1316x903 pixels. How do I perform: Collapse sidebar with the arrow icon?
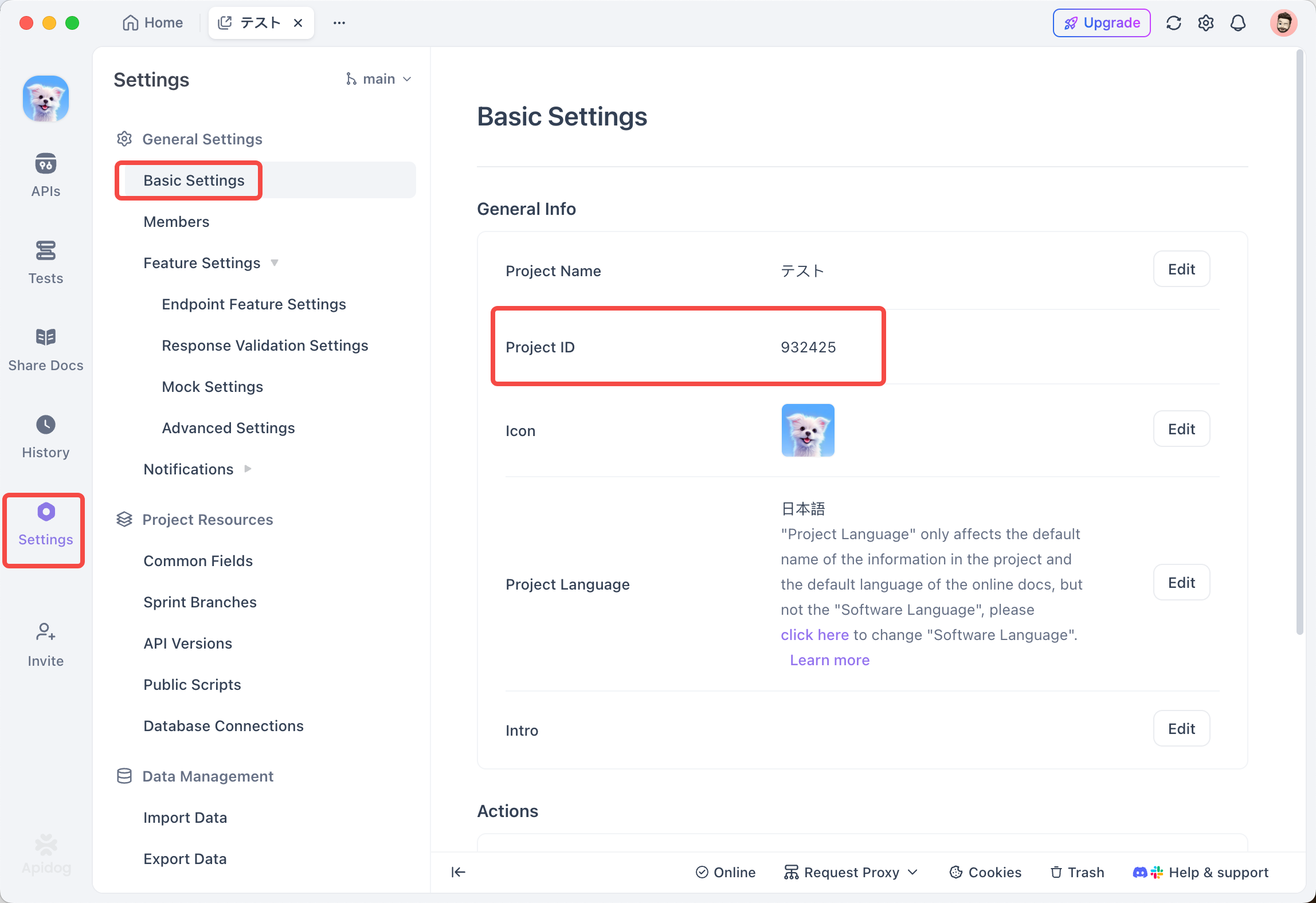(458, 871)
